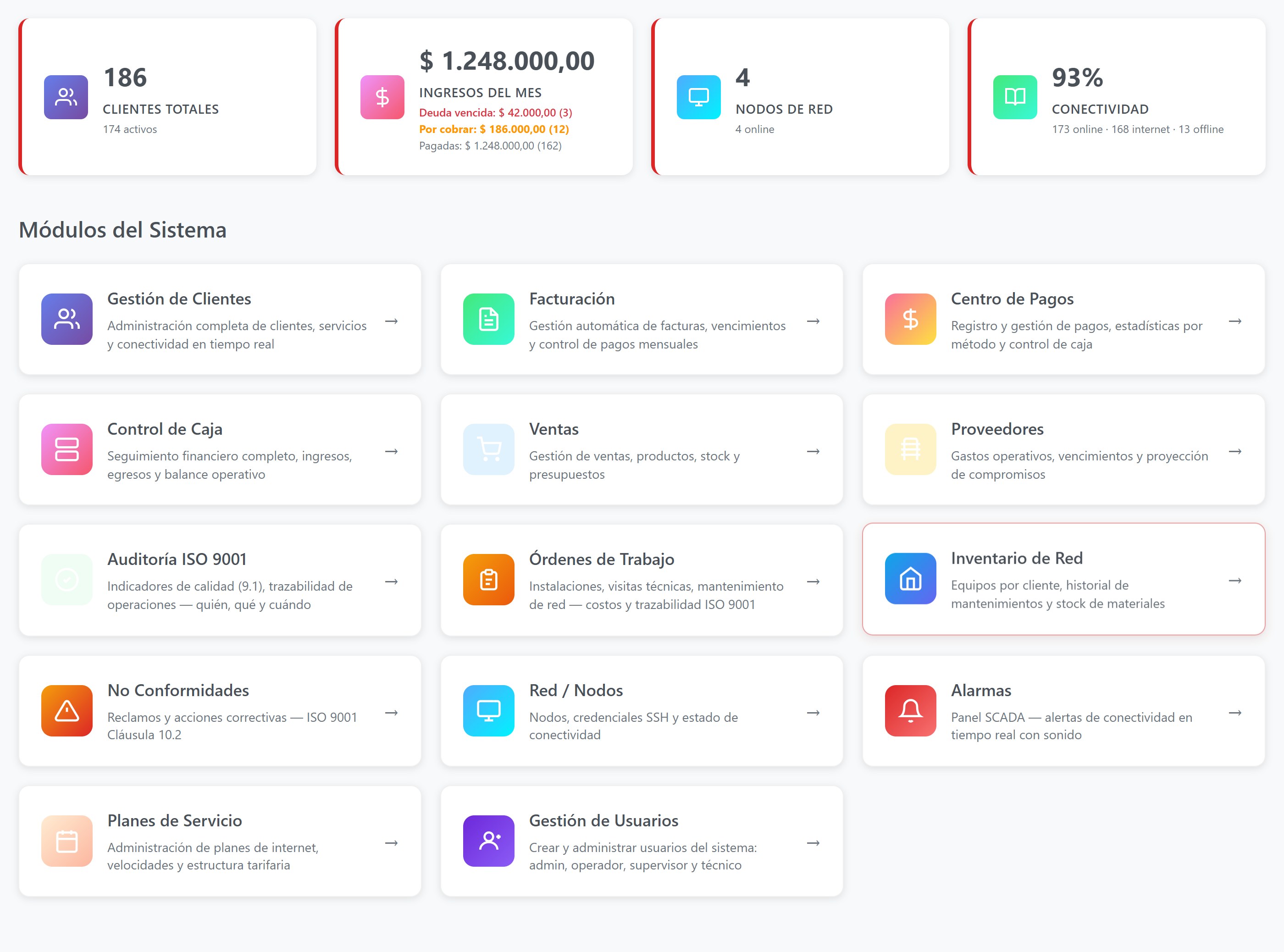
Task: Click the Clientes Totales people icon
Action: pos(66,97)
